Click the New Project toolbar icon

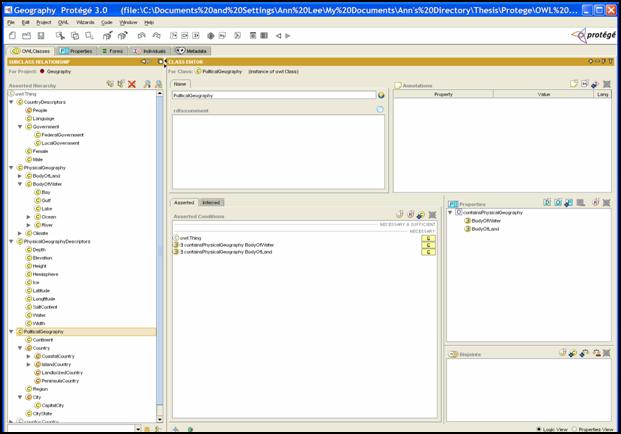point(12,36)
